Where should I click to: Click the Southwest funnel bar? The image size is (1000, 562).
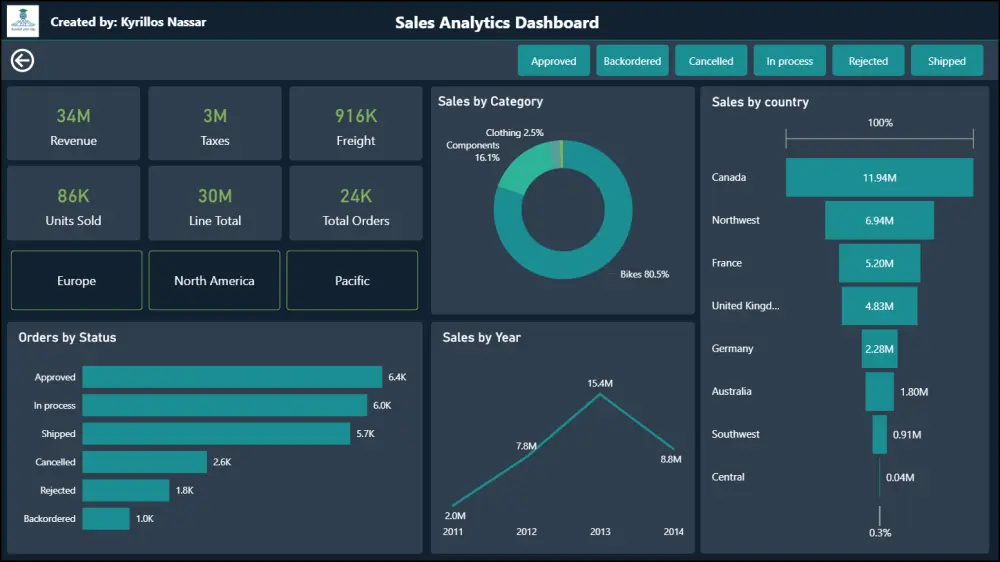click(x=879, y=434)
